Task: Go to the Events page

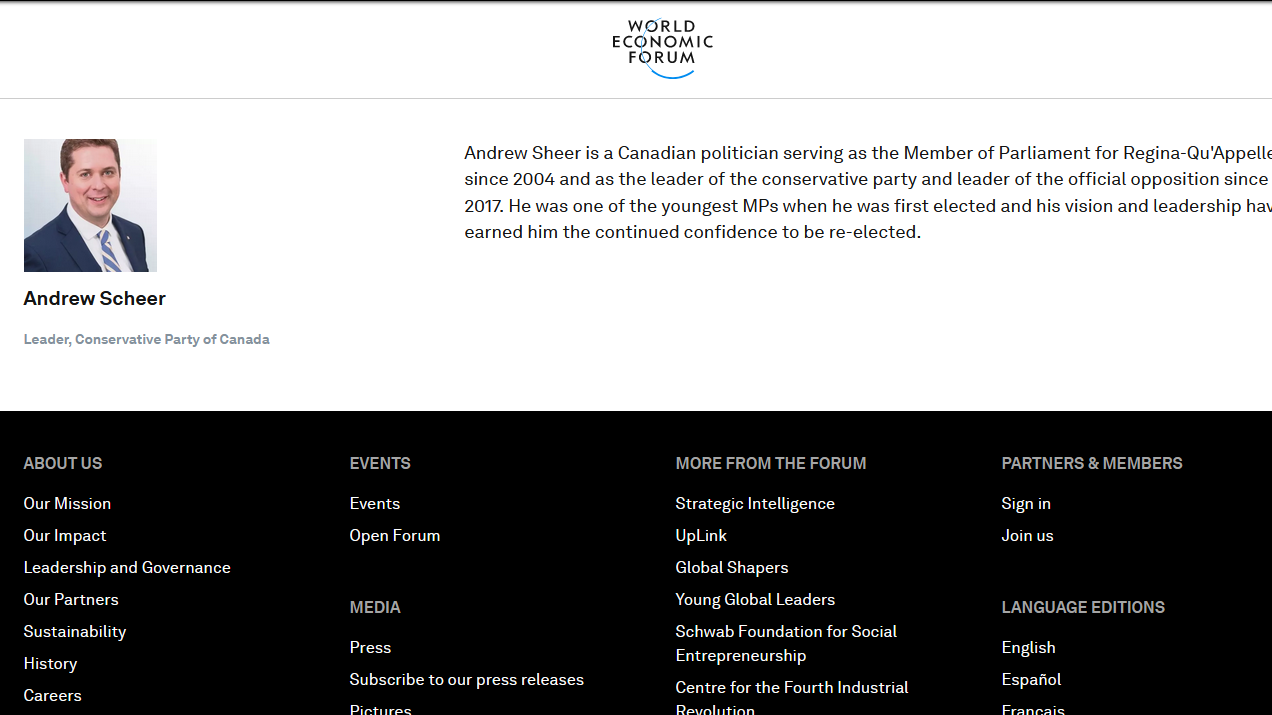Action: click(x=375, y=503)
